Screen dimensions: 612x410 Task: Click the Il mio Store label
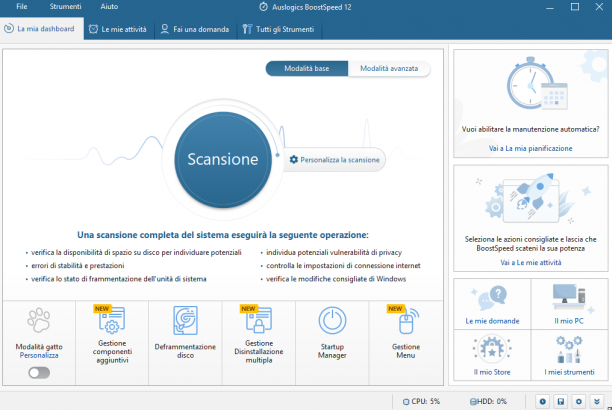coord(492,372)
